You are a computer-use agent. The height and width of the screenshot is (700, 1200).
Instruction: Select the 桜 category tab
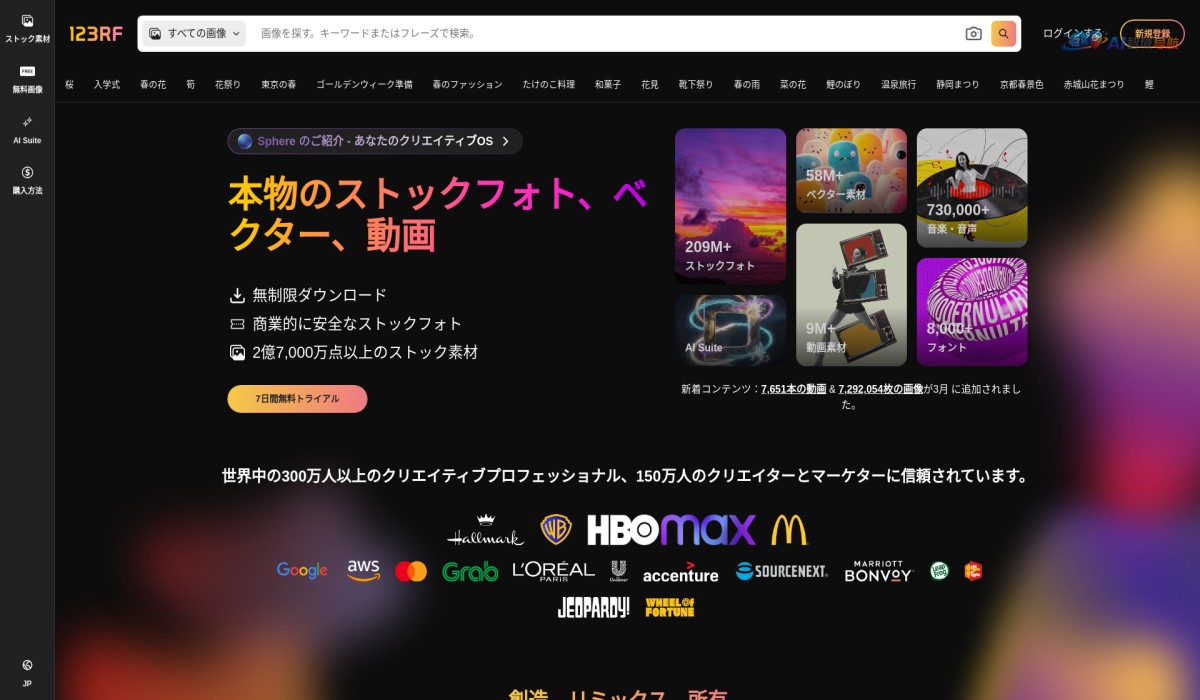[x=69, y=85]
